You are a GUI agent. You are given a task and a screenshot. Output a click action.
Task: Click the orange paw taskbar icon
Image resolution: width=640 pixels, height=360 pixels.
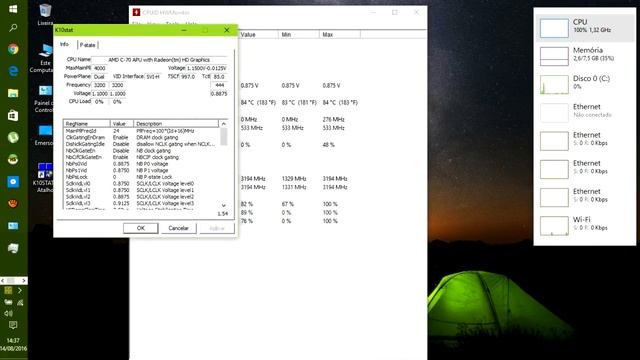pos(13,203)
